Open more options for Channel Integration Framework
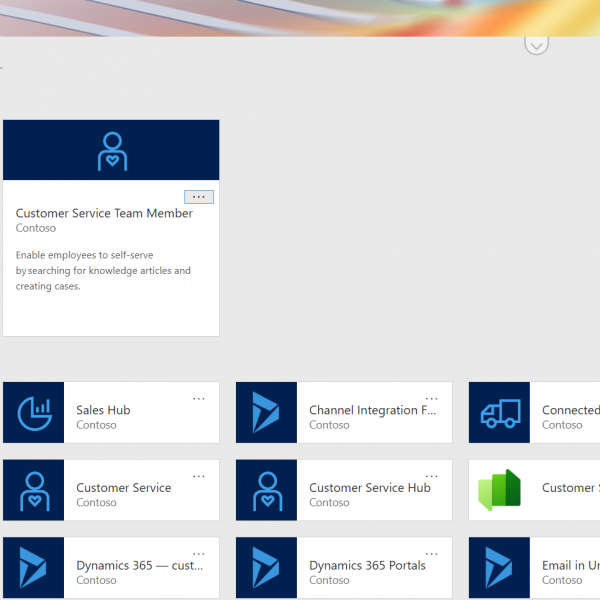The height and width of the screenshot is (600, 600). tap(431, 399)
